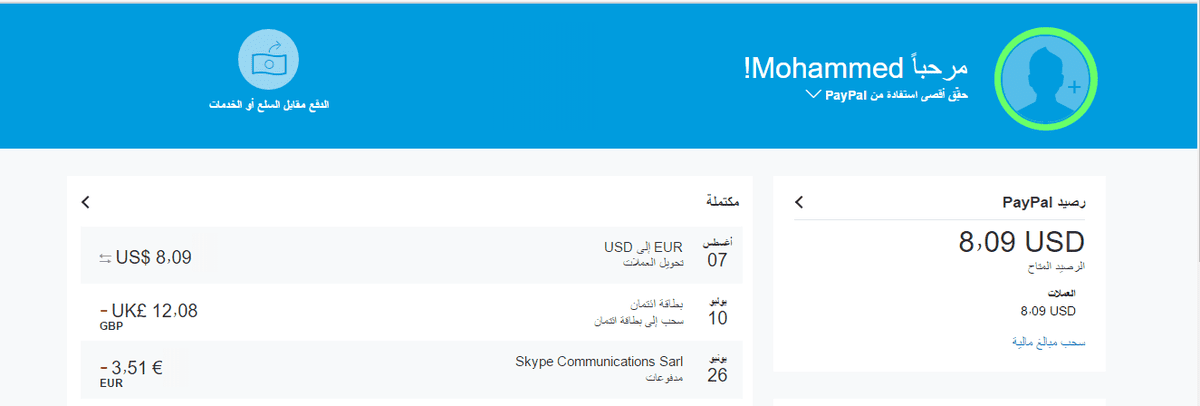Click the "رصيد PayPal" balance heading
The height and width of the screenshot is (406, 1200).
[1044, 203]
